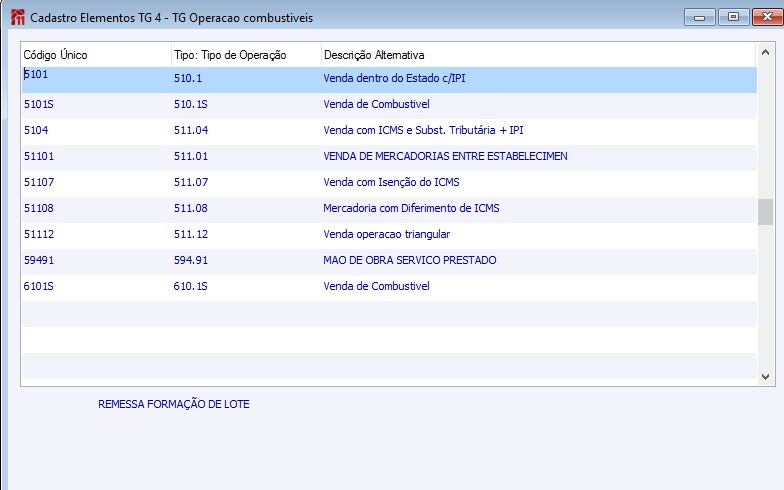Select code cell 5104

(x=36, y=130)
